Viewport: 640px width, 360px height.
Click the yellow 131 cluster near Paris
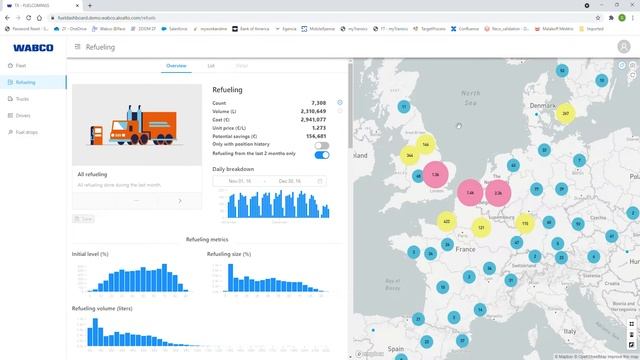(x=481, y=228)
